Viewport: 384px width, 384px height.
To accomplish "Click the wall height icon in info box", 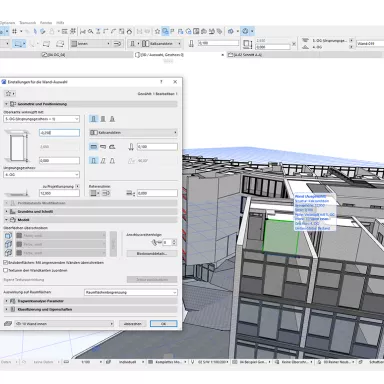I will pyautogui.click(x=247, y=44).
